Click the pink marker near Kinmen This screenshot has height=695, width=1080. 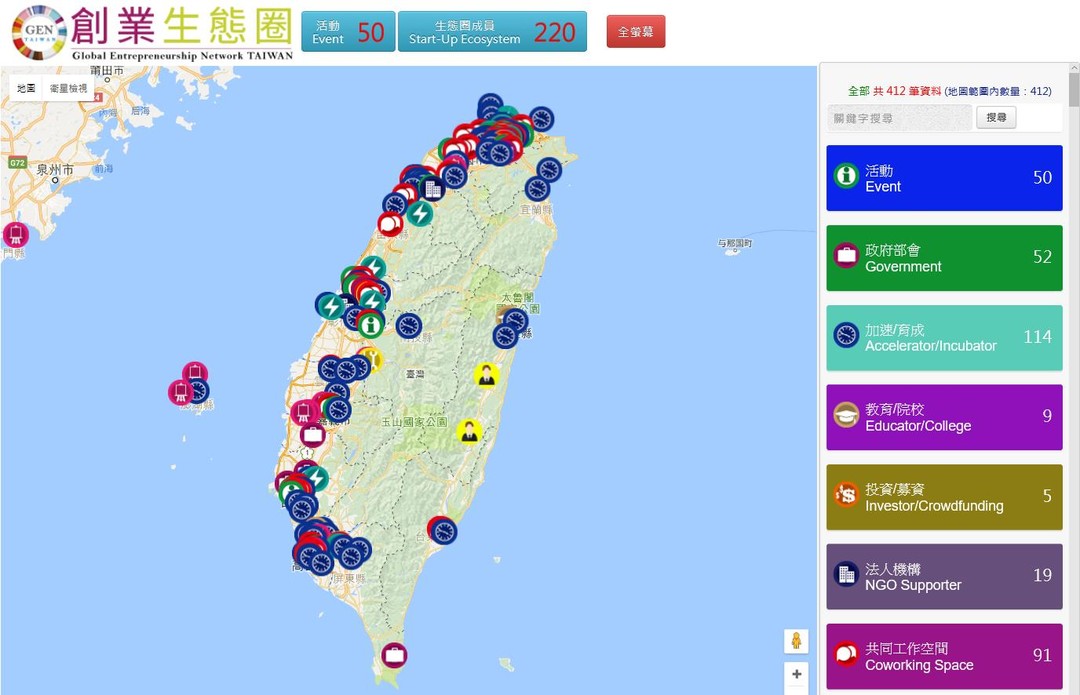(x=16, y=235)
